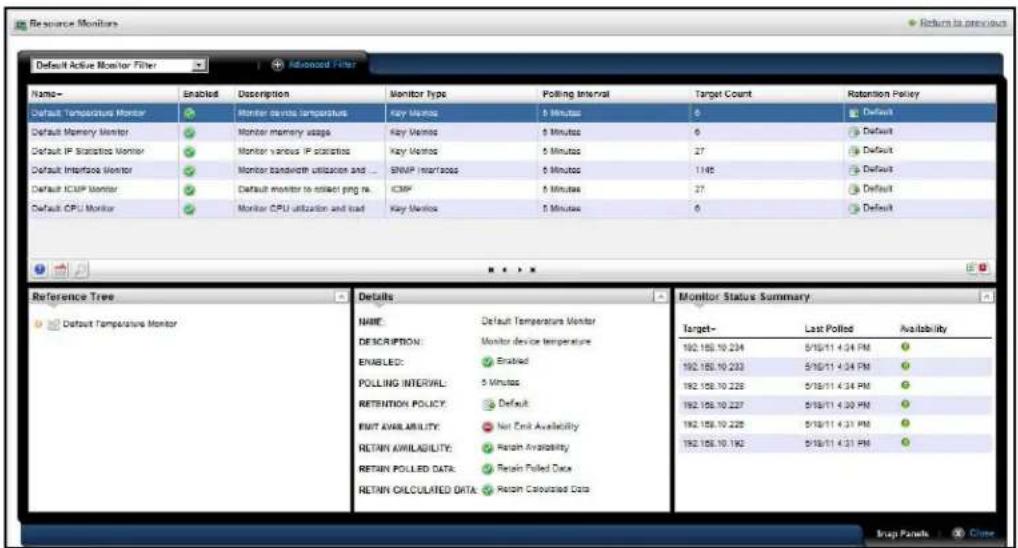Click retention policy icon in Default CPU Monitor row
The height and width of the screenshot is (548, 1018).
tap(854, 208)
